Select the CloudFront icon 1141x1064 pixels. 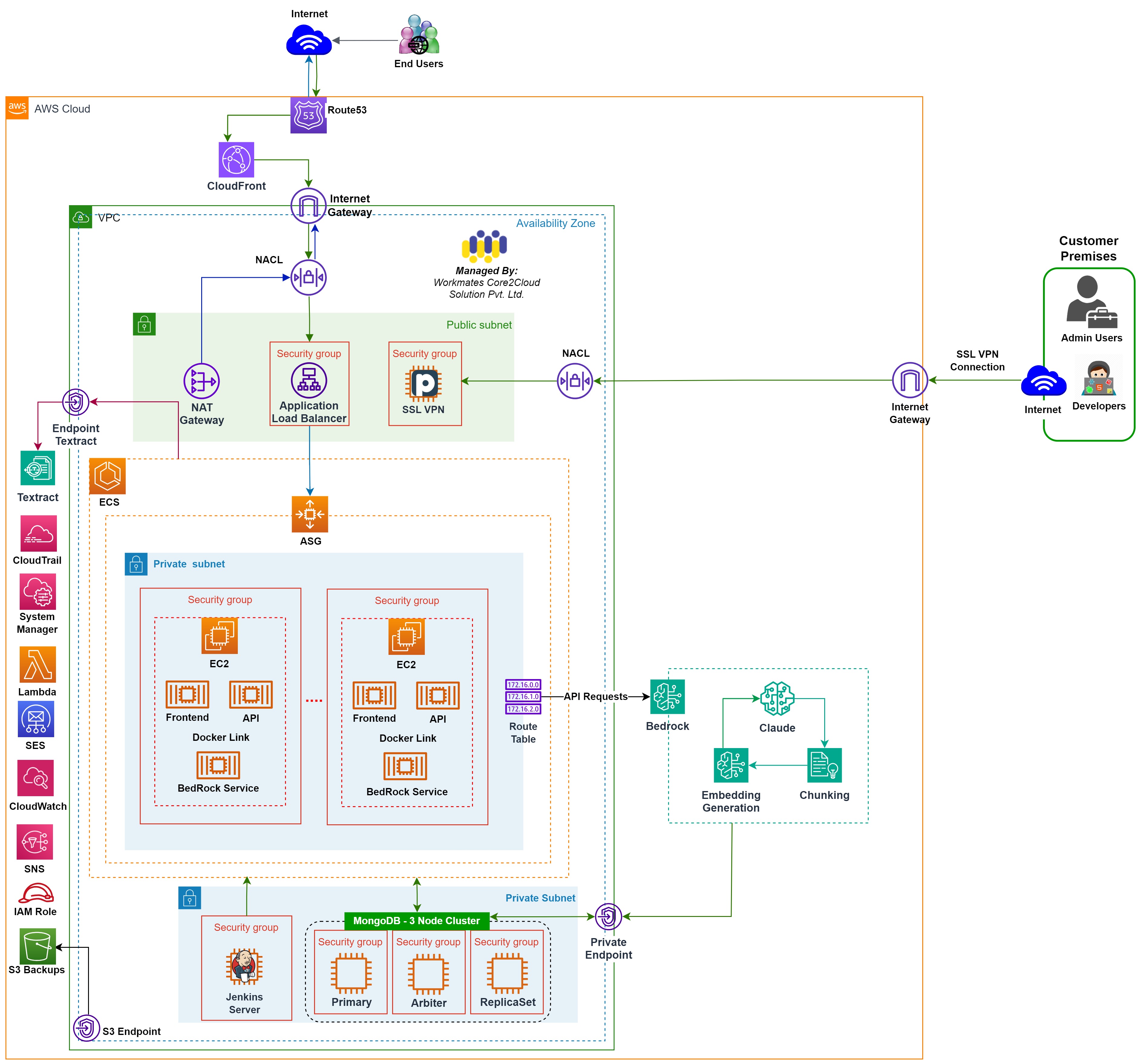pyautogui.click(x=237, y=159)
